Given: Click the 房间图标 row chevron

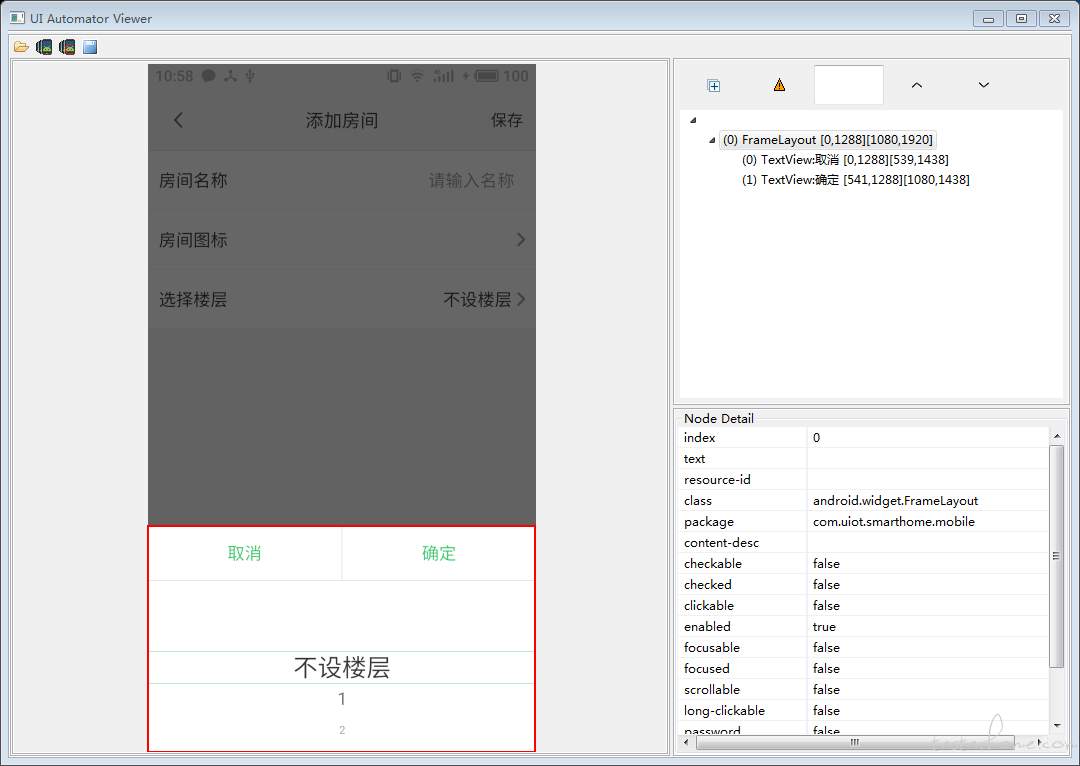Looking at the screenshot, I should [521, 240].
